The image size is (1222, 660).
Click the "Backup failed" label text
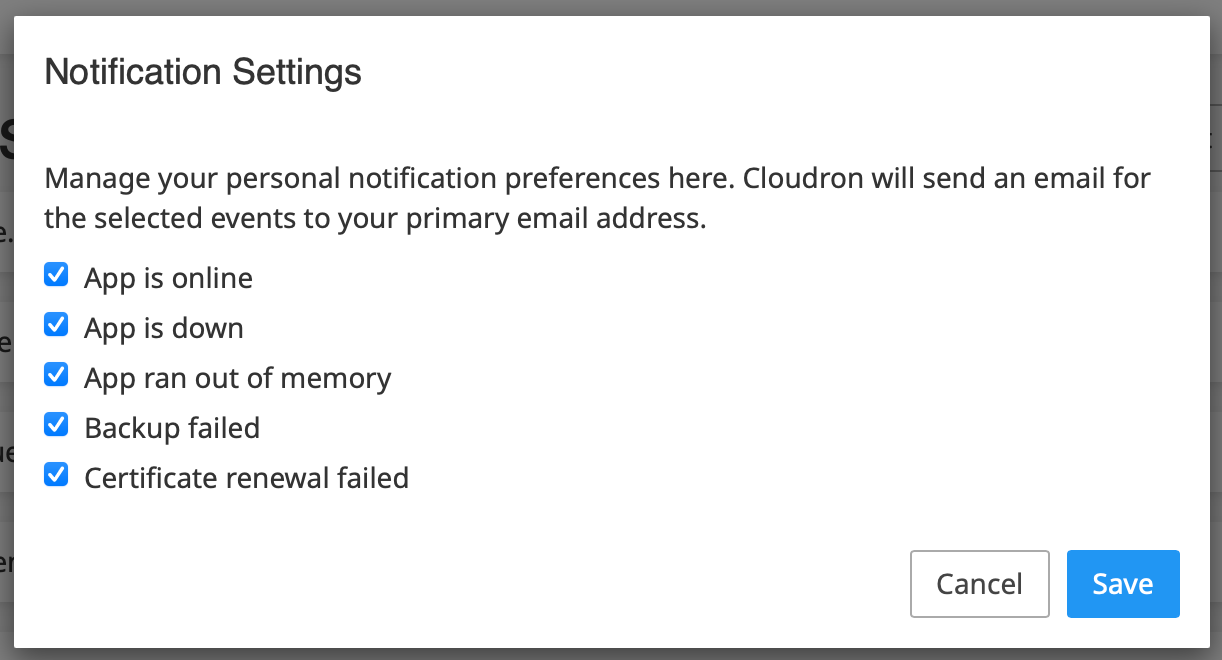tap(172, 428)
